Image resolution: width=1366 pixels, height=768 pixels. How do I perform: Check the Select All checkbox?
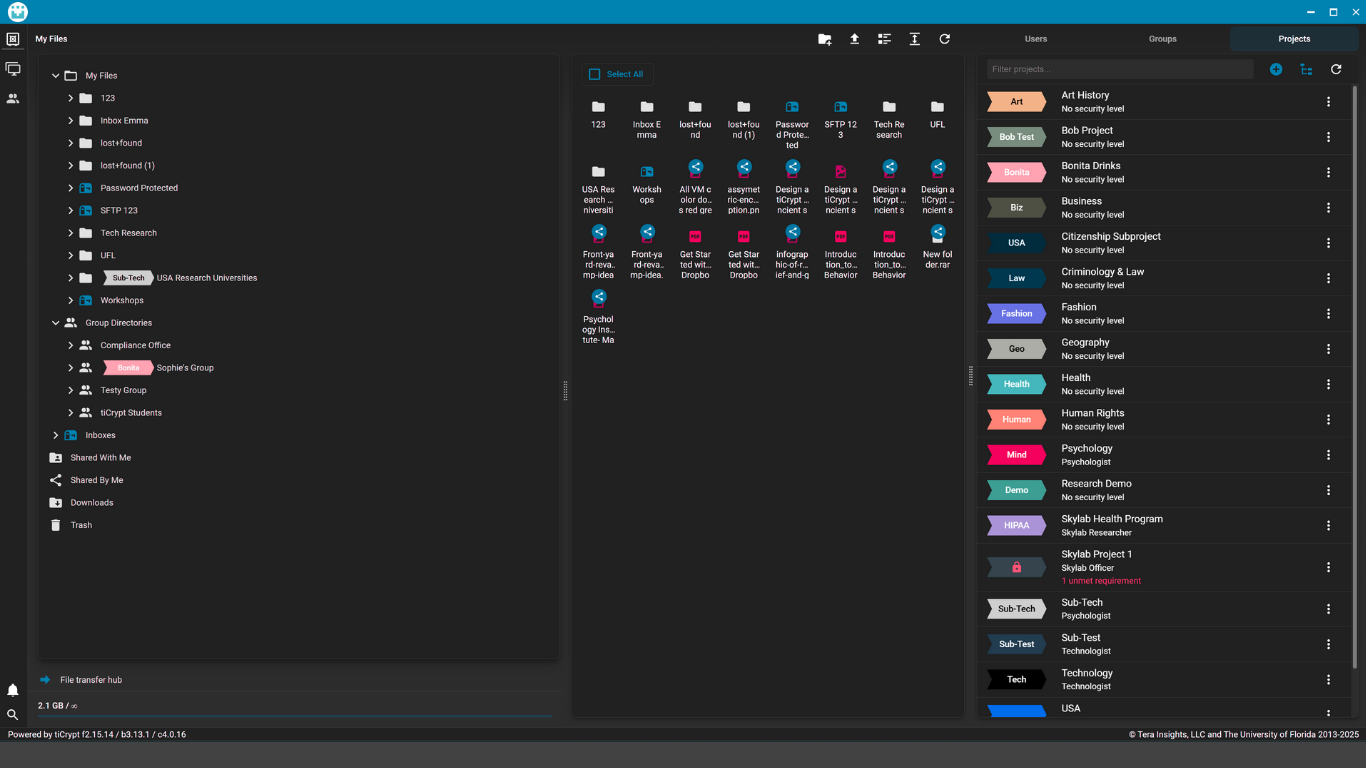click(595, 74)
